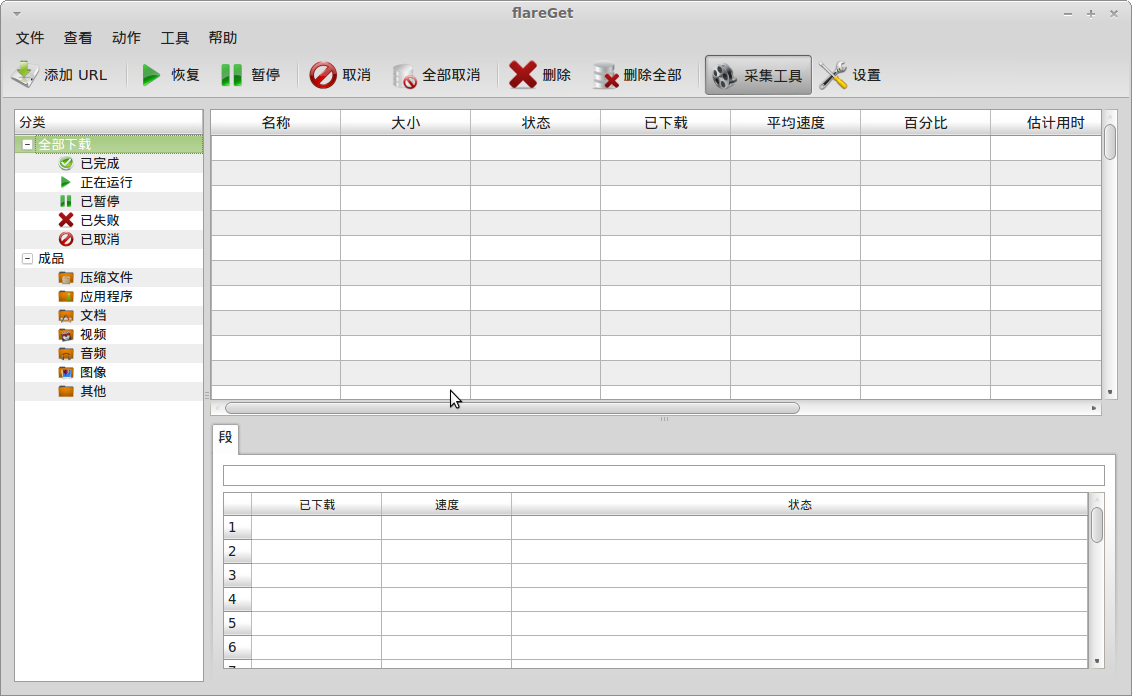Select the 成品 category label

point(51,258)
